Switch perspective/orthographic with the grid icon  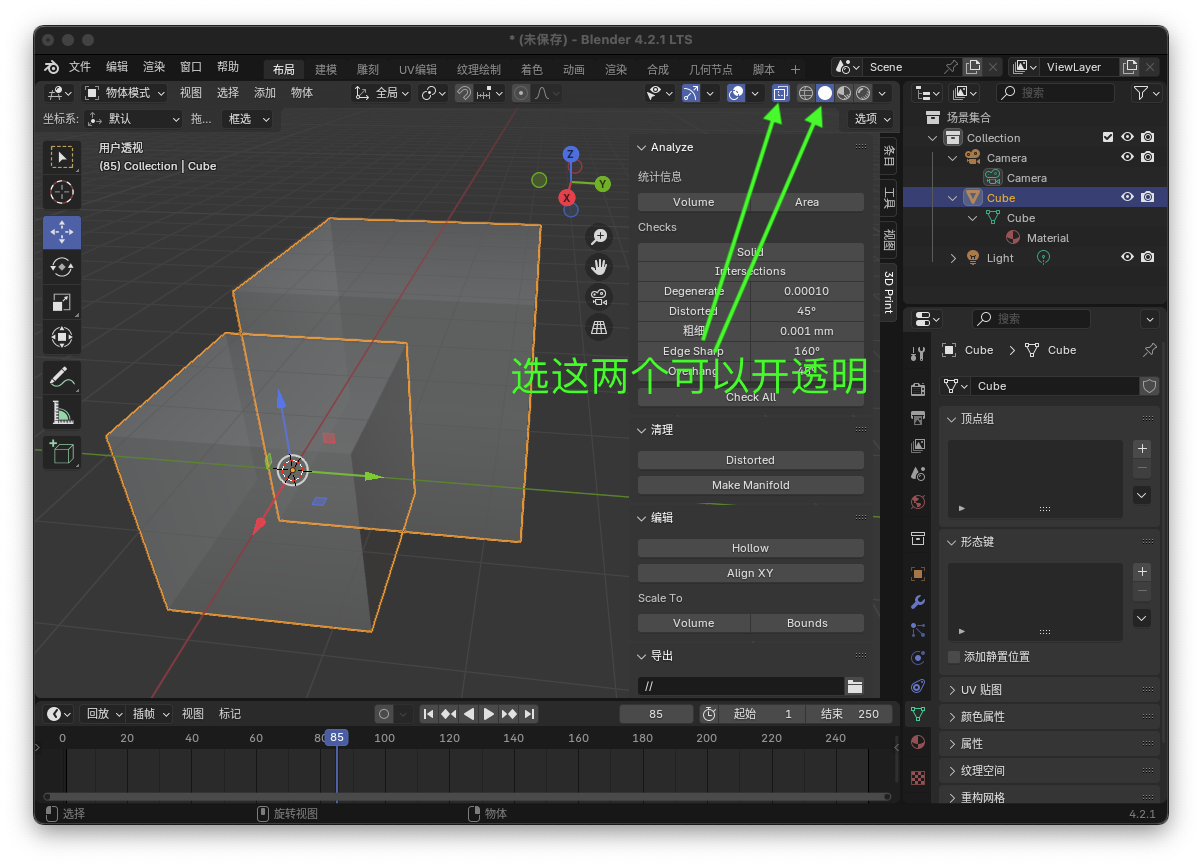(599, 327)
